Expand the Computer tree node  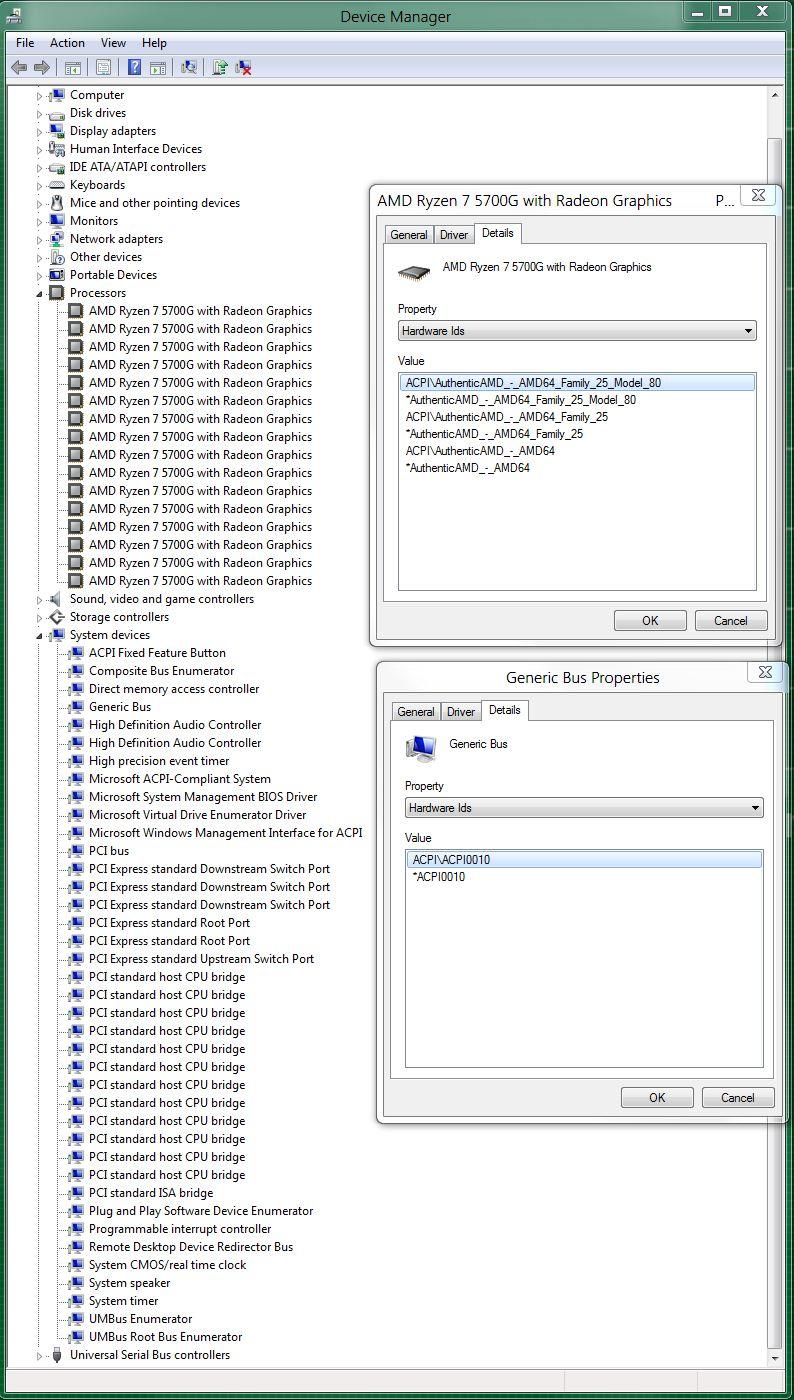(40, 96)
